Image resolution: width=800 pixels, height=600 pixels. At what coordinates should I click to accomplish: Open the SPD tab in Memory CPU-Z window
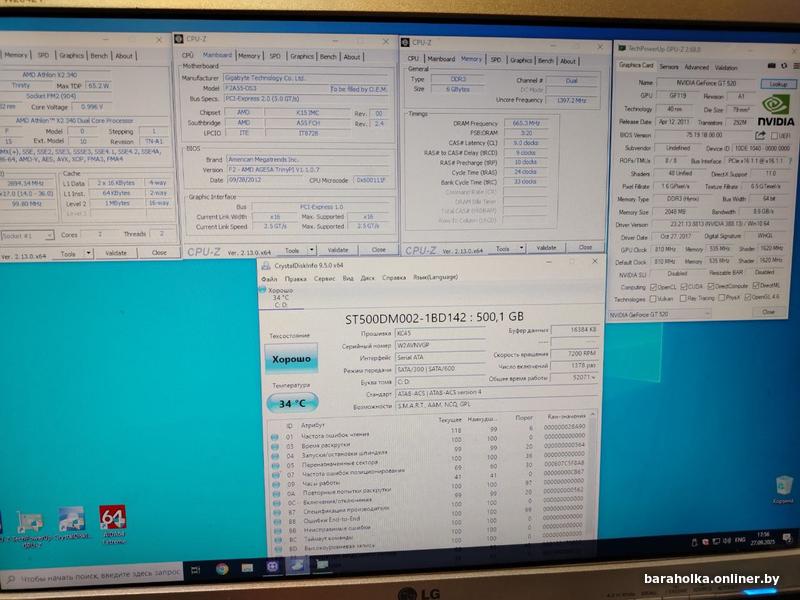(495, 60)
